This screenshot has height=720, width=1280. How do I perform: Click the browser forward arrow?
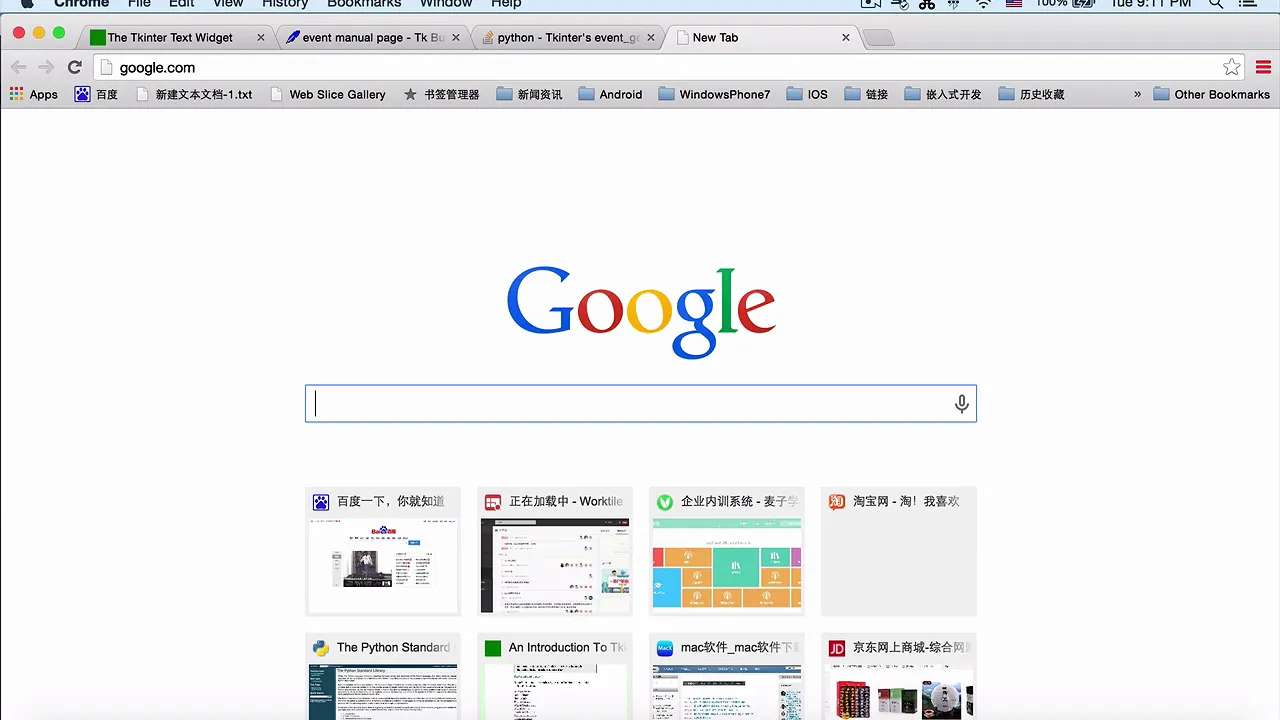coord(46,67)
